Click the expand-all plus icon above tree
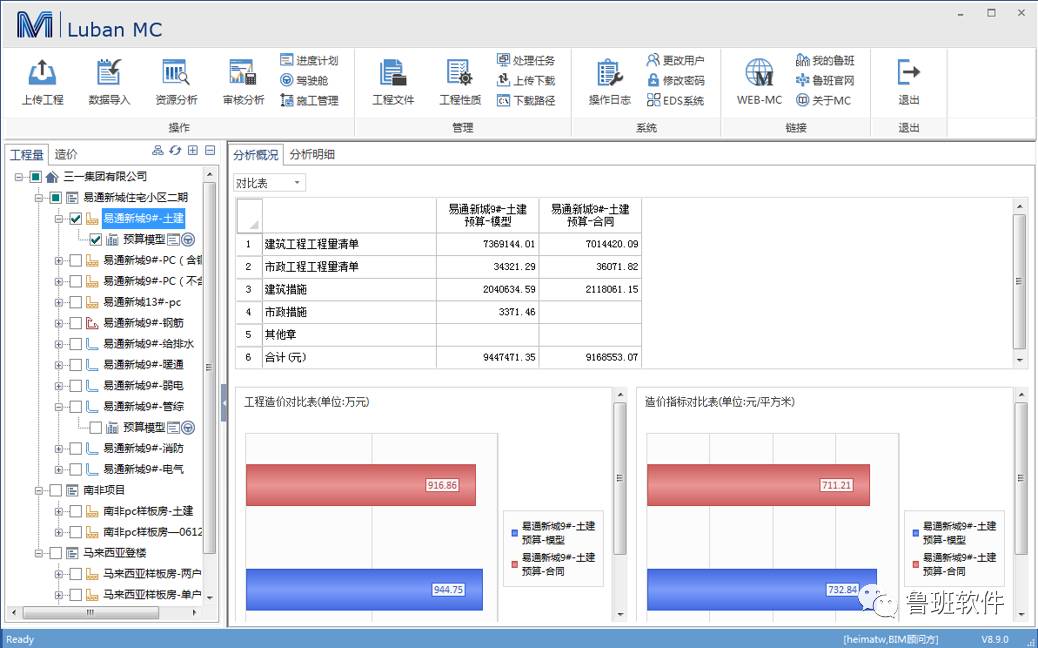 [x=193, y=151]
